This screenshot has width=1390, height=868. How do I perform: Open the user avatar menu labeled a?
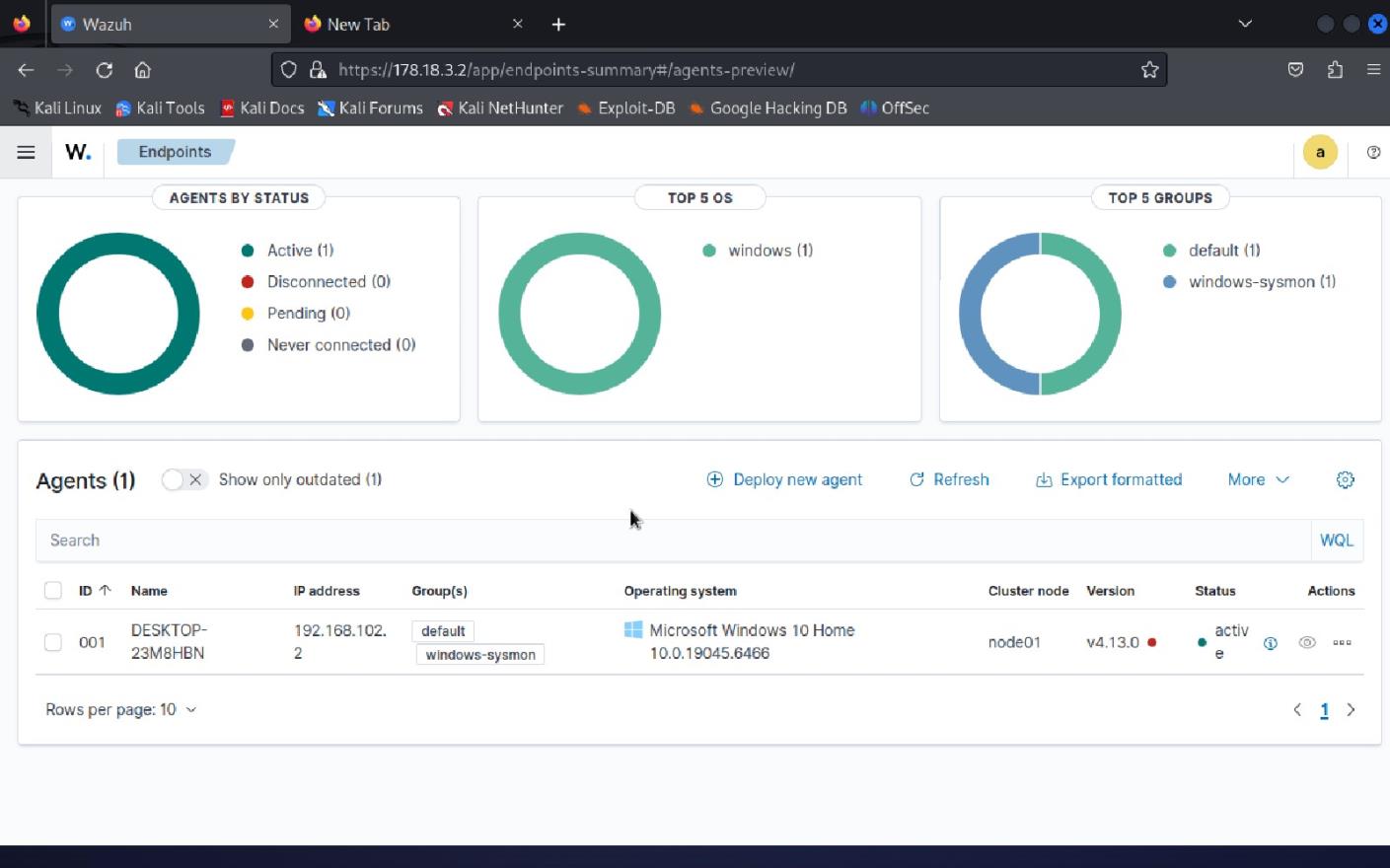pos(1320,151)
